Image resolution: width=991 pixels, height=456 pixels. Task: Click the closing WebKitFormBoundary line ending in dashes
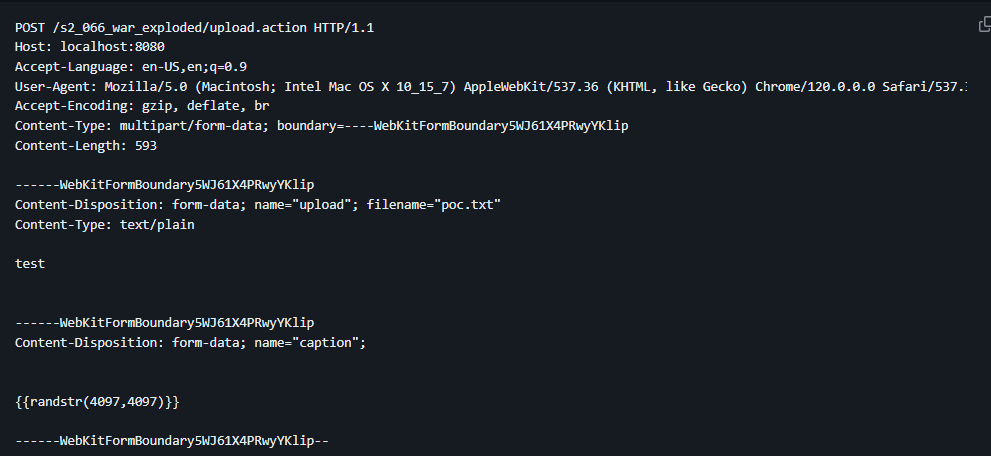click(172, 441)
